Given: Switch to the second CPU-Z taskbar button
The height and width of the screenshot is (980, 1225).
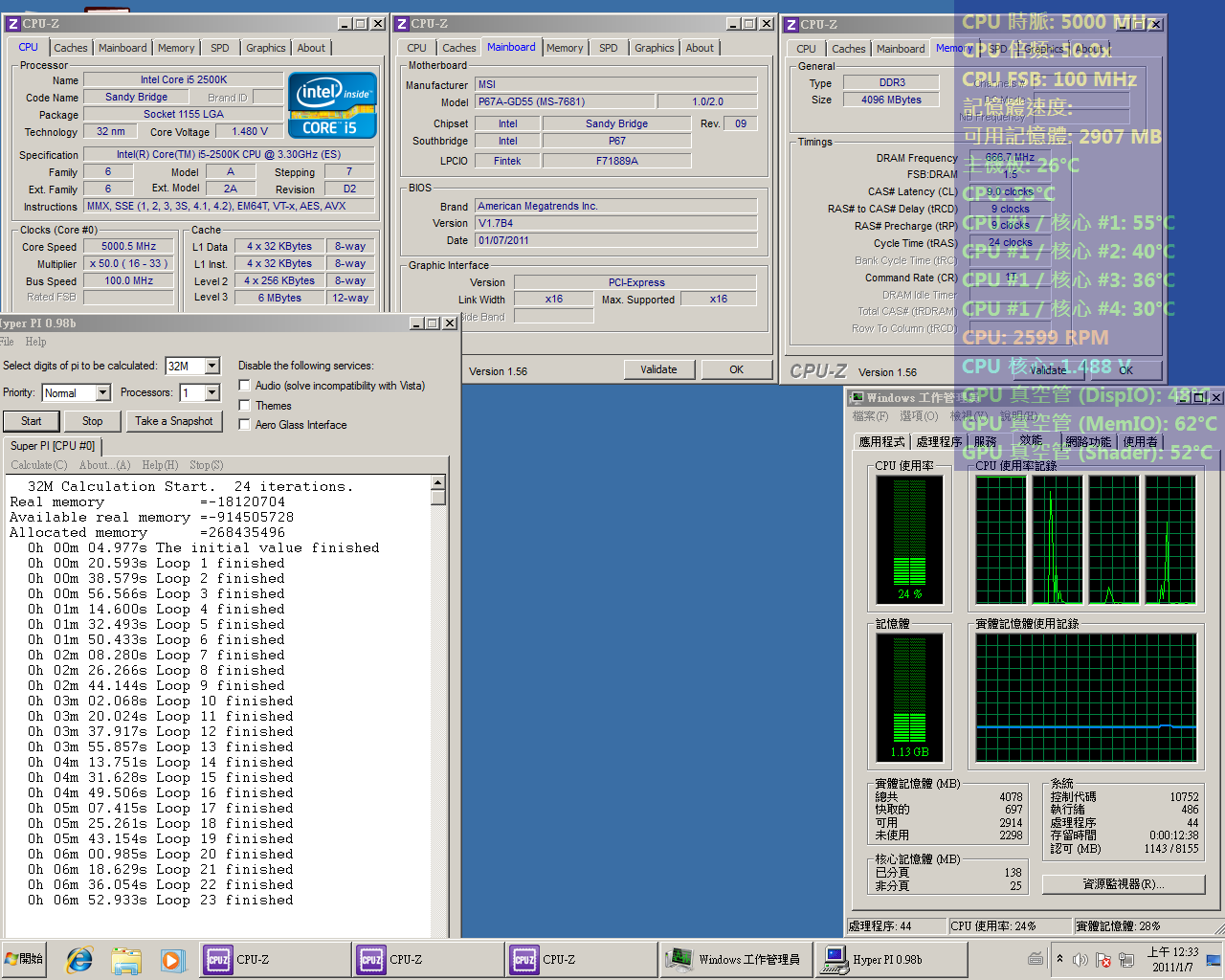Looking at the screenshot, I should pyautogui.click(x=429, y=959).
